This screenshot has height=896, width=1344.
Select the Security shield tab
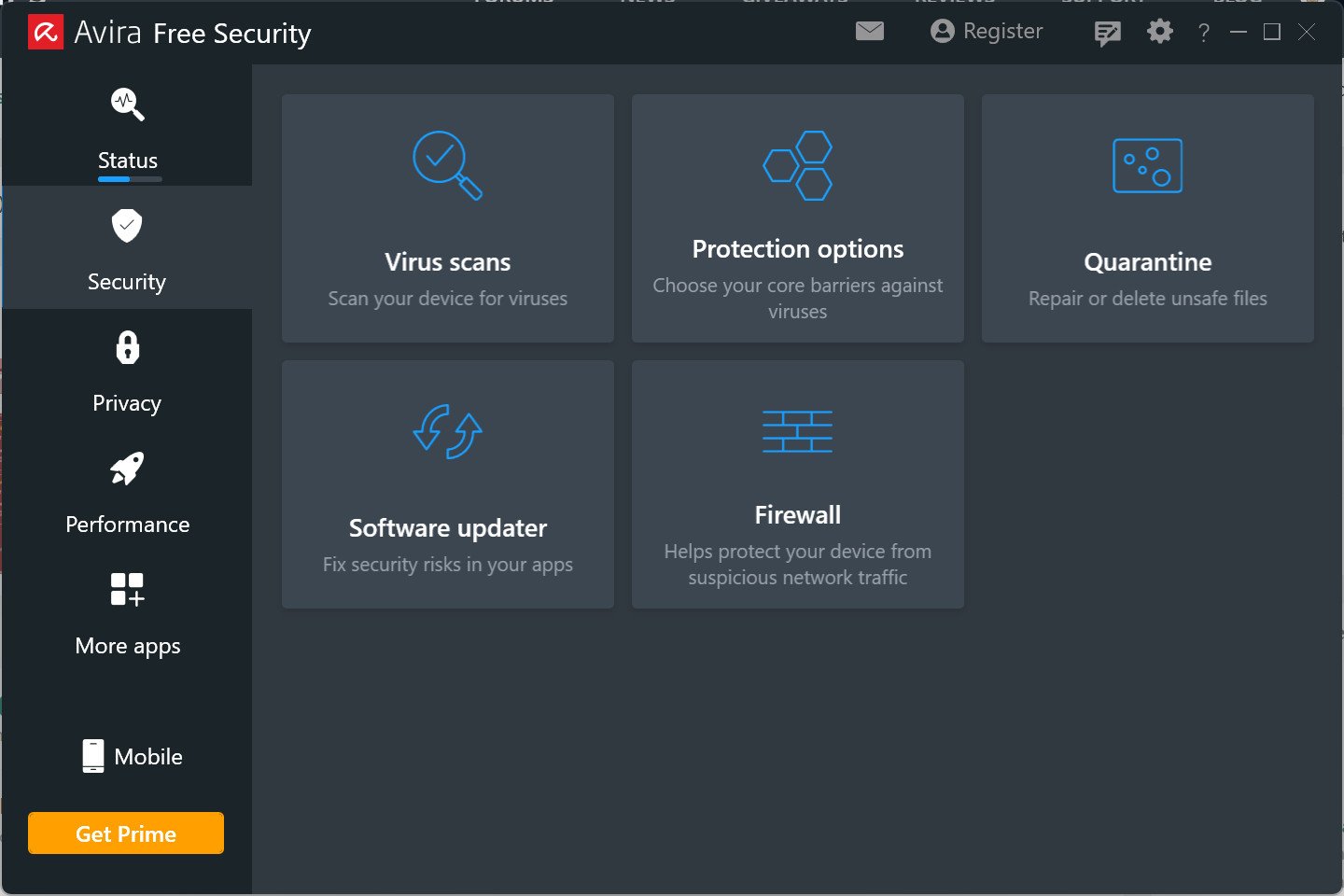(127, 247)
